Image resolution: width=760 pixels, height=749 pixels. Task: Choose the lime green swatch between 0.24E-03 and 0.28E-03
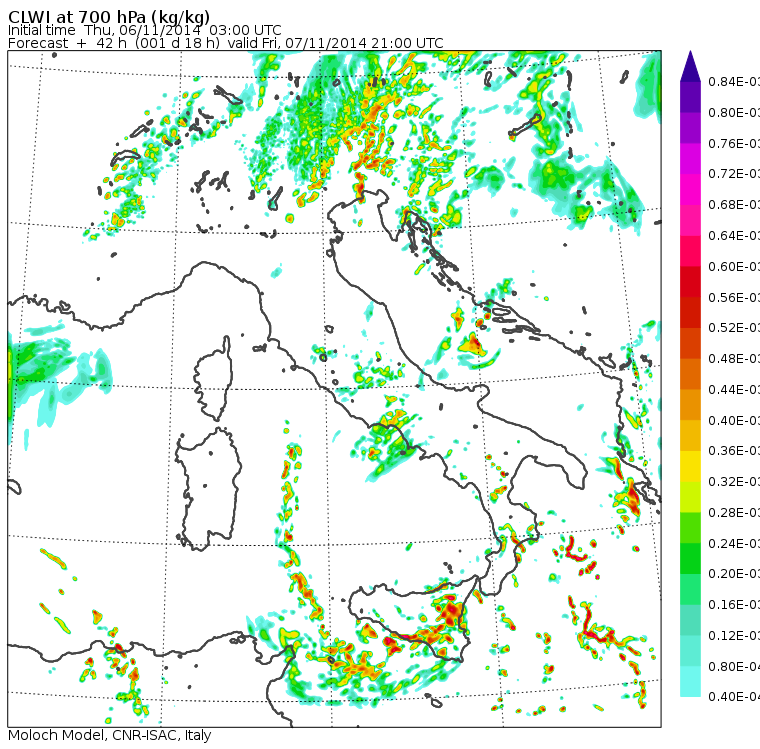tap(690, 528)
